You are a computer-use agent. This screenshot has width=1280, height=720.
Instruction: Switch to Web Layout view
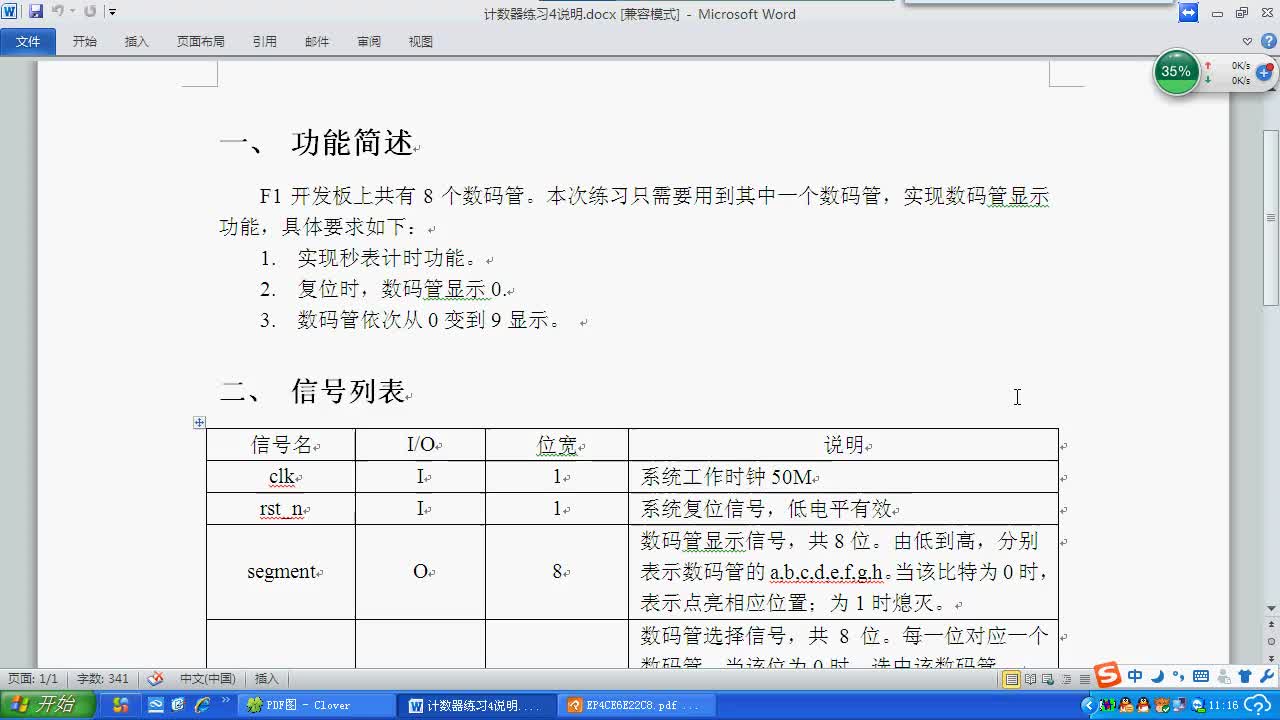click(1048, 679)
